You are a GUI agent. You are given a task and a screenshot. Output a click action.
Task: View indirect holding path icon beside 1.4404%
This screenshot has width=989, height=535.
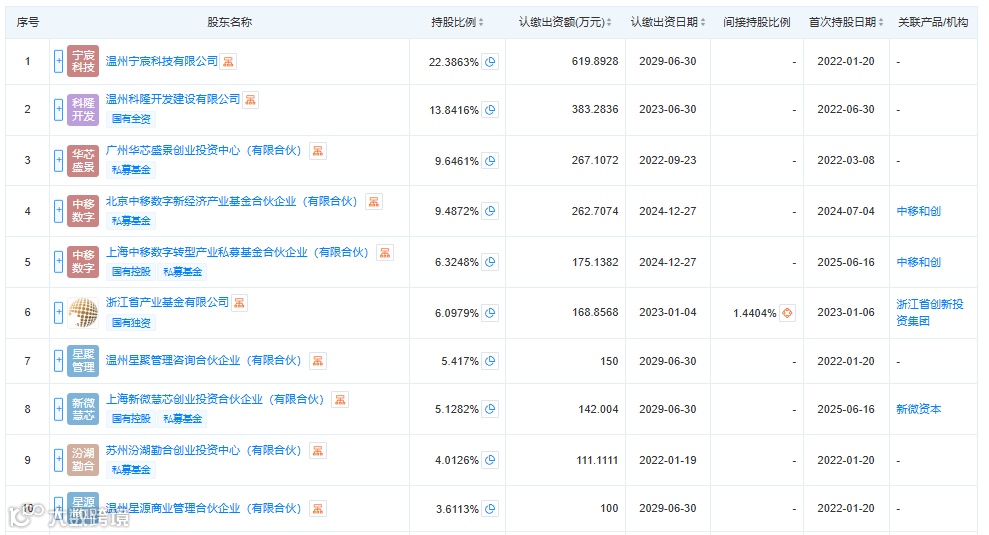(787, 313)
